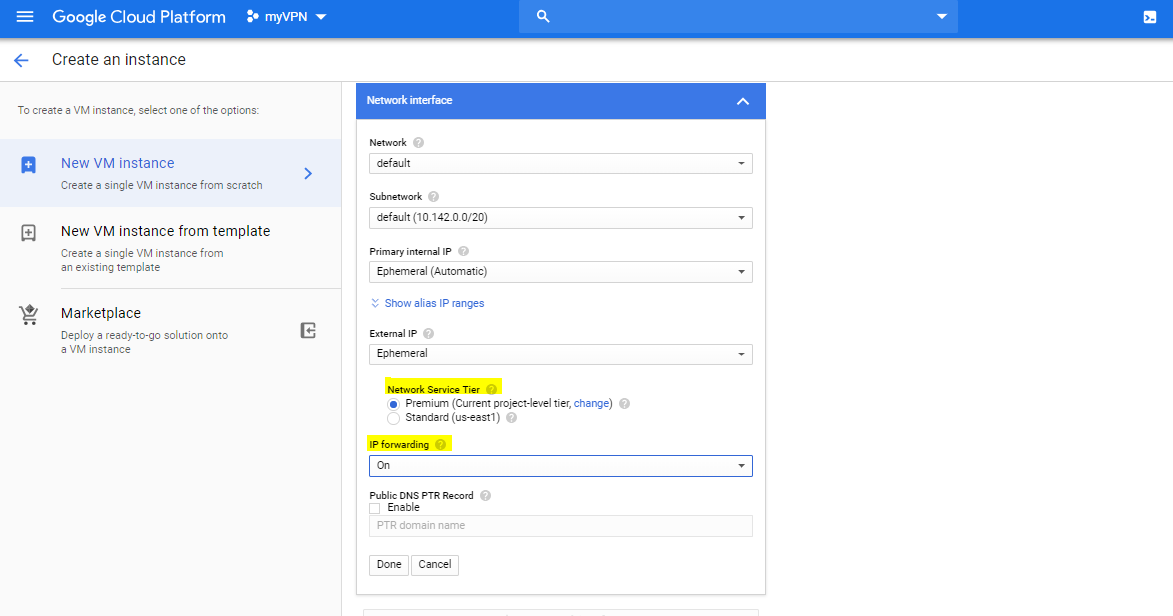Click the top search input field
1173x616 pixels.
coord(738,16)
